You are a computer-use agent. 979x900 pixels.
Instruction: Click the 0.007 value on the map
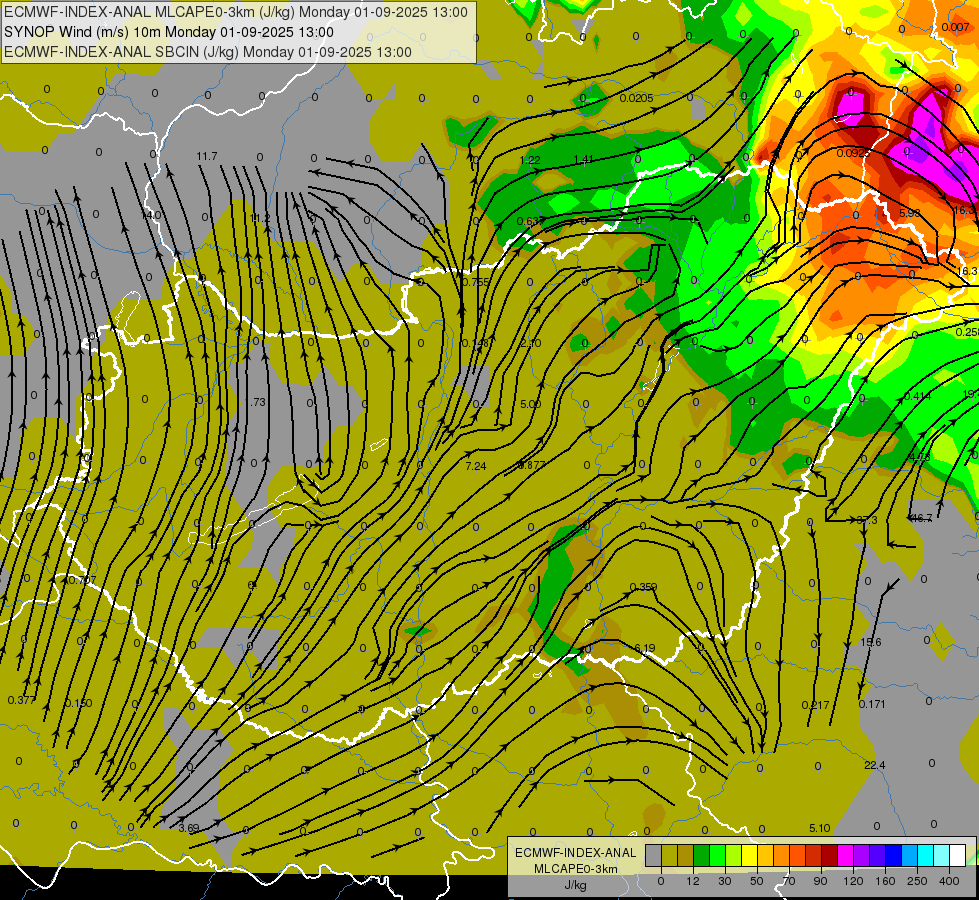[955, 27]
